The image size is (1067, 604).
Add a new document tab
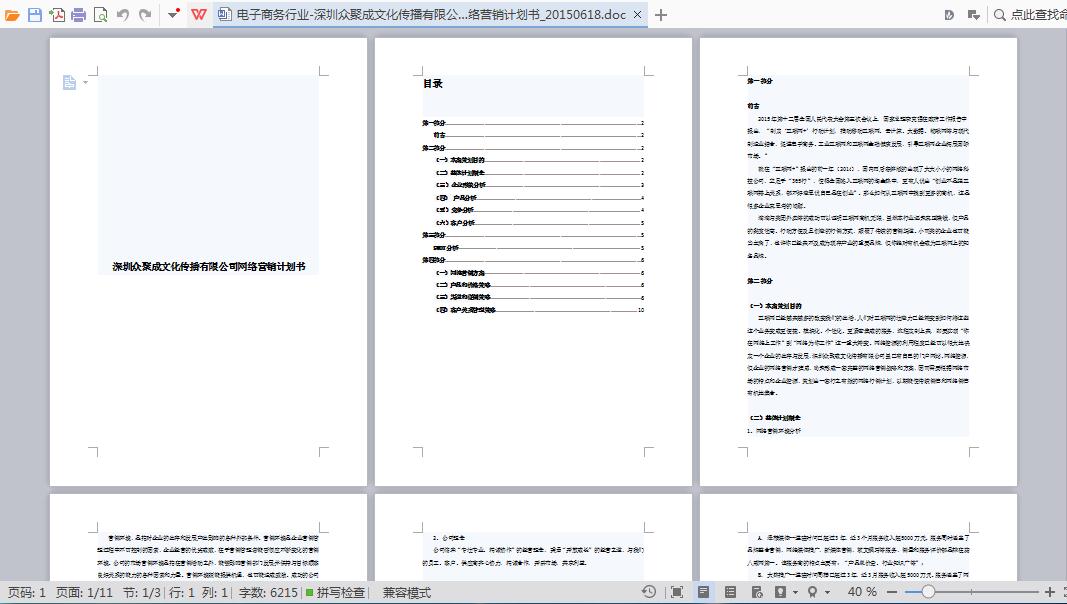(661, 14)
